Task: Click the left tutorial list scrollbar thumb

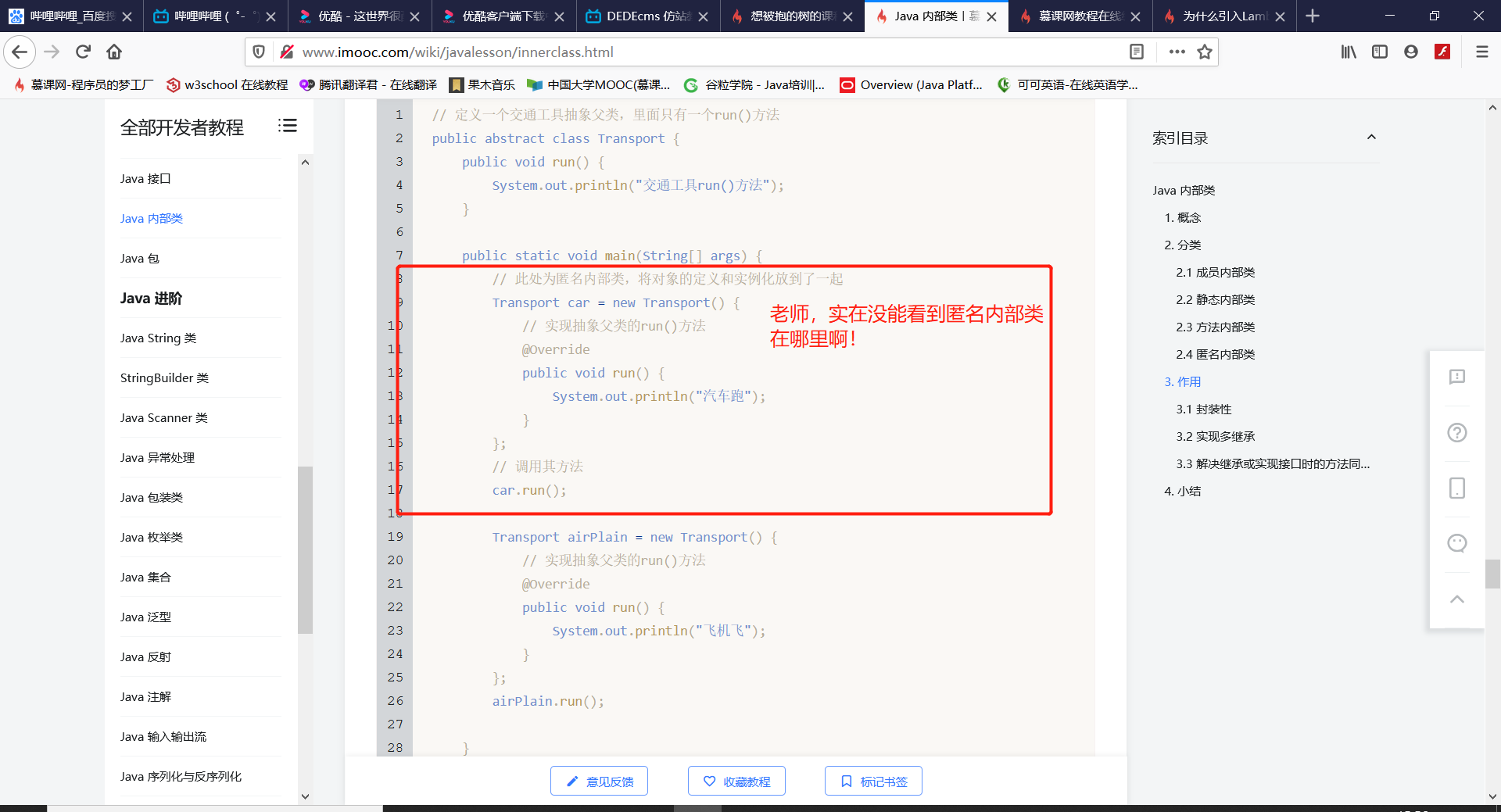Action: [x=305, y=549]
